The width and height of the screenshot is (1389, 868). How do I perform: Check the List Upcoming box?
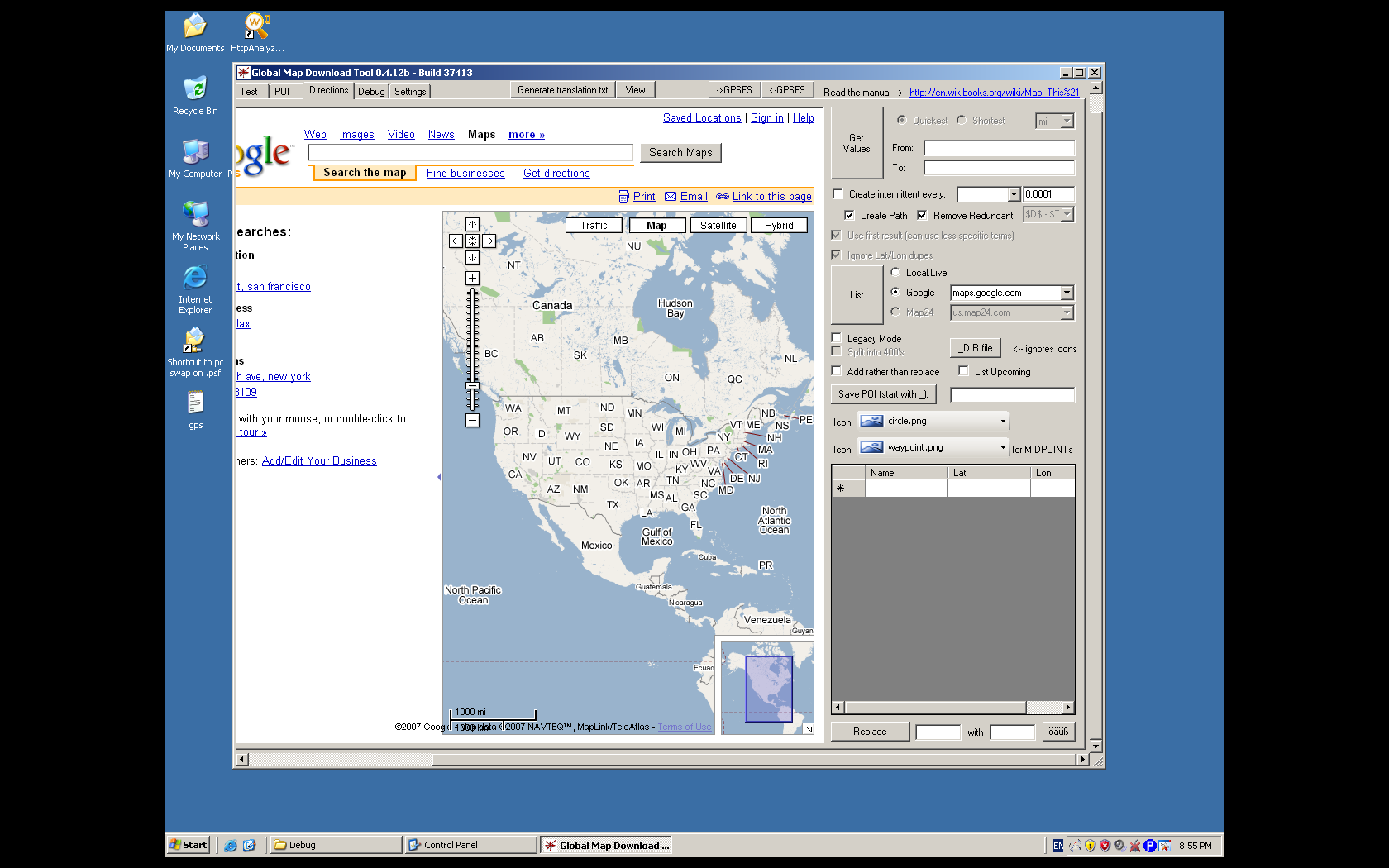[963, 371]
